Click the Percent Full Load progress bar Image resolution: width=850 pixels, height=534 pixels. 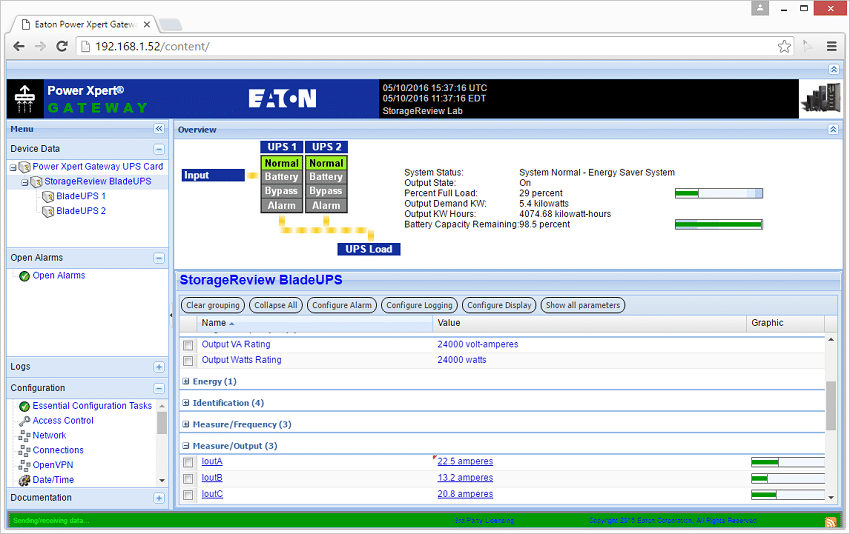click(x=719, y=193)
